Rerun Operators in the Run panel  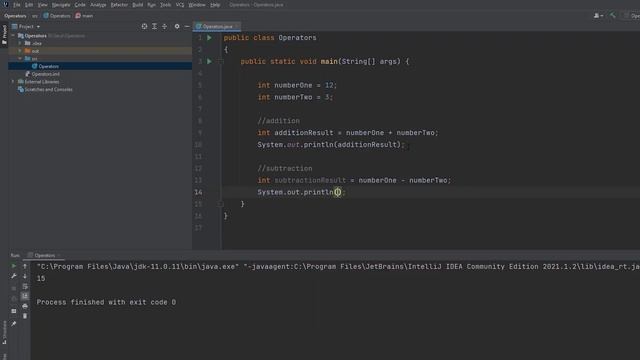point(13,266)
